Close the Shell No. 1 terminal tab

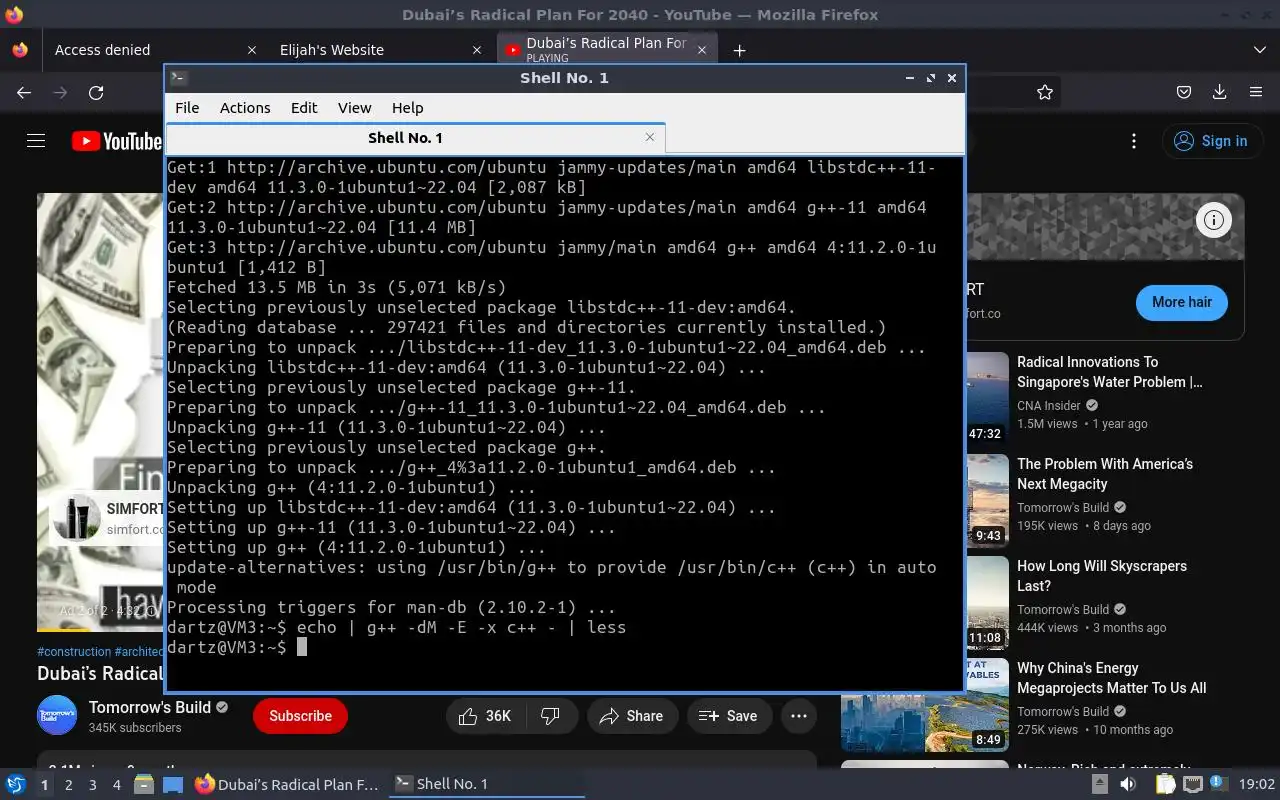(x=650, y=137)
